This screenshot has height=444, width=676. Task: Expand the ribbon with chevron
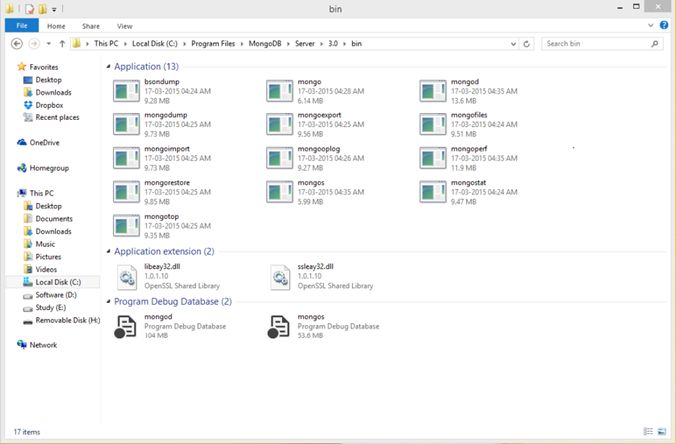pos(651,25)
